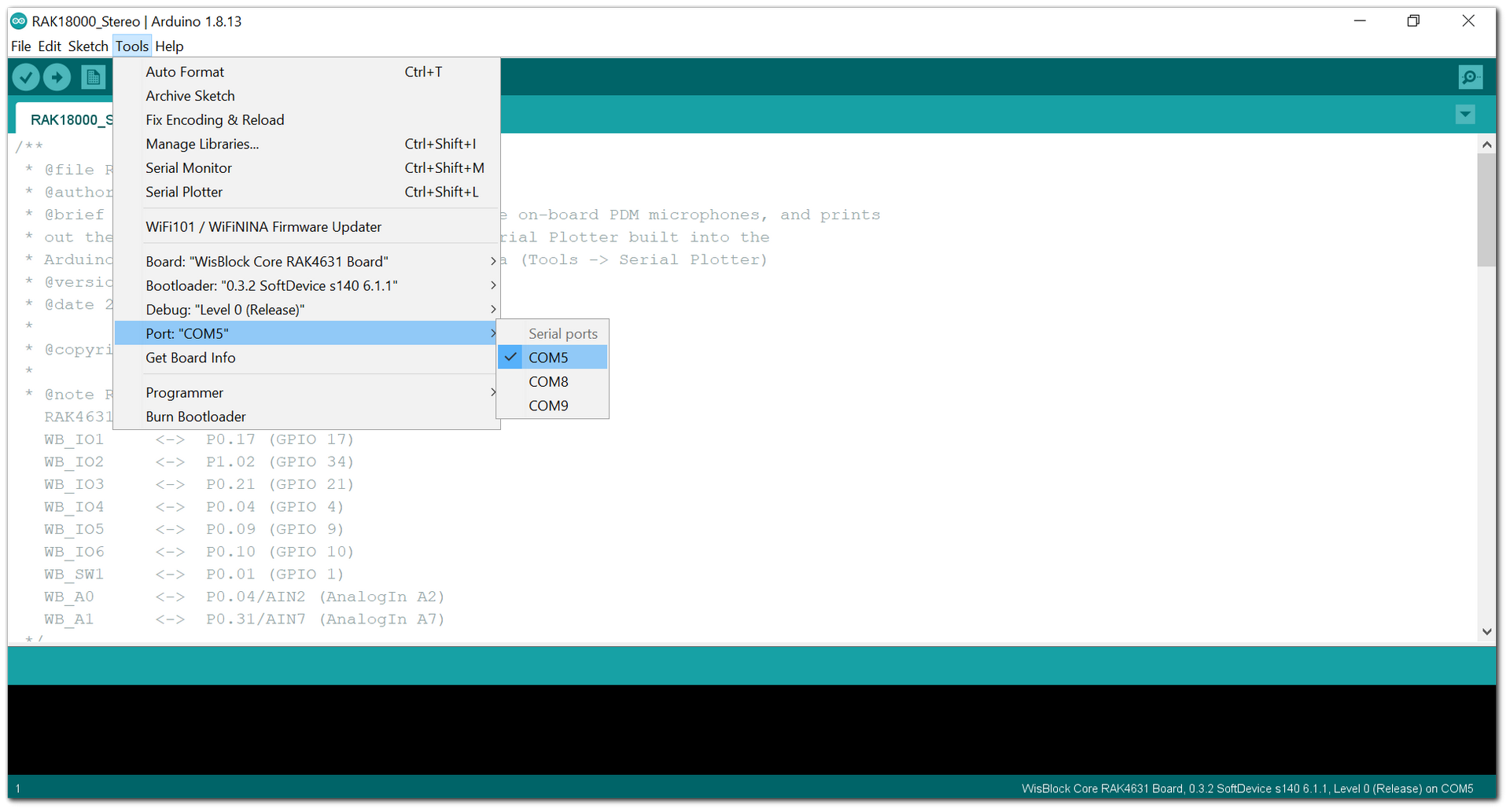
Task: Open Serial Monitor magnifier icon
Action: pyautogui.click(x=1470, y=77)
